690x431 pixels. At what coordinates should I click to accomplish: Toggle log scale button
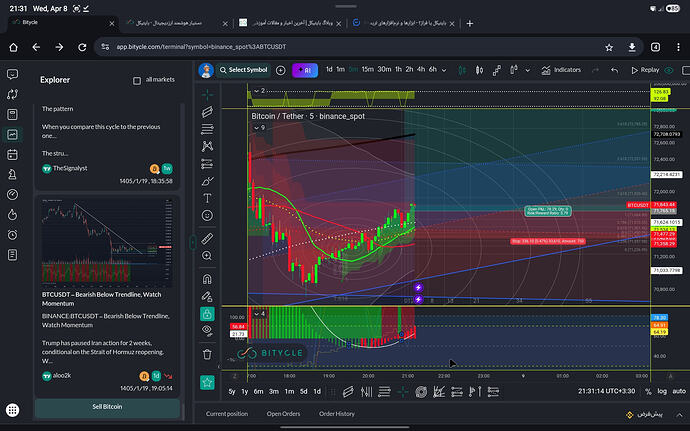(x=662, y=391)
